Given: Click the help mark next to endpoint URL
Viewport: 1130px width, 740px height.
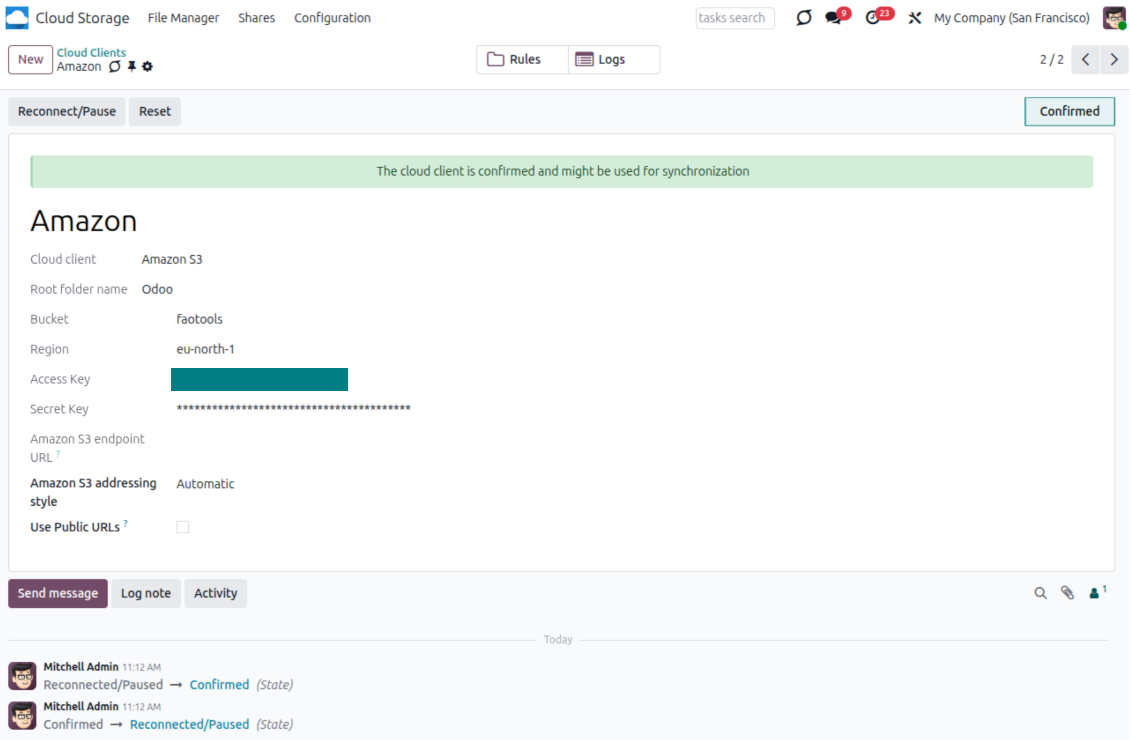Looking at the screenshot, I should point(58,454).
